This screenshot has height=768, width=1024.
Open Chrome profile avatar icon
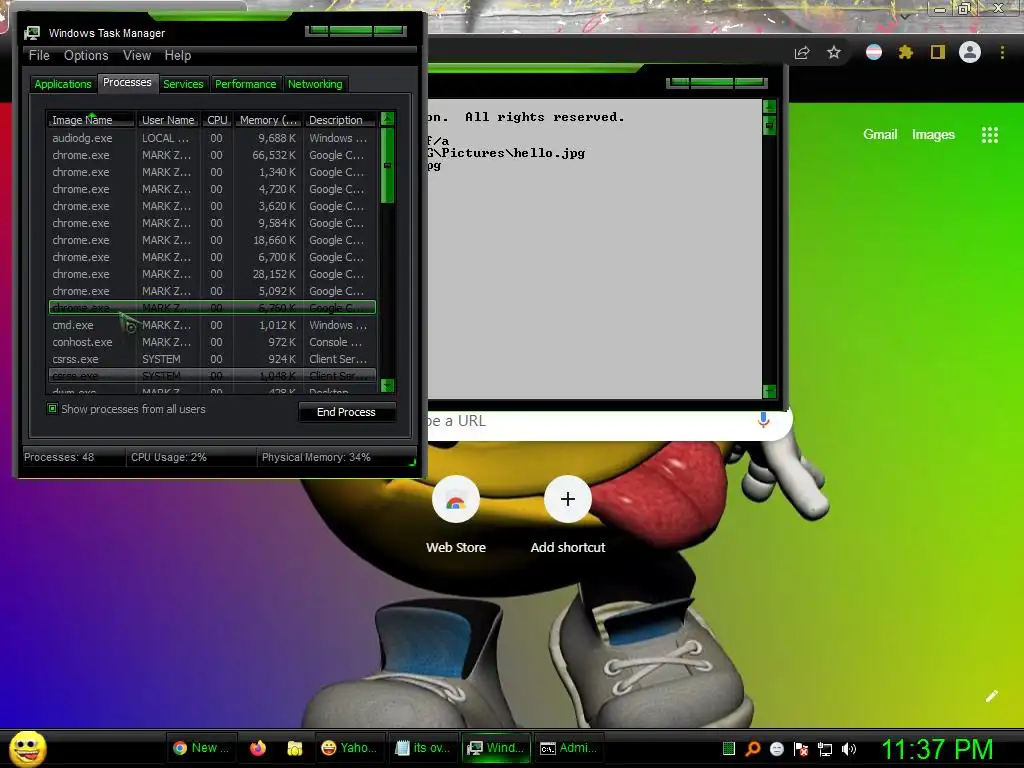970,52
